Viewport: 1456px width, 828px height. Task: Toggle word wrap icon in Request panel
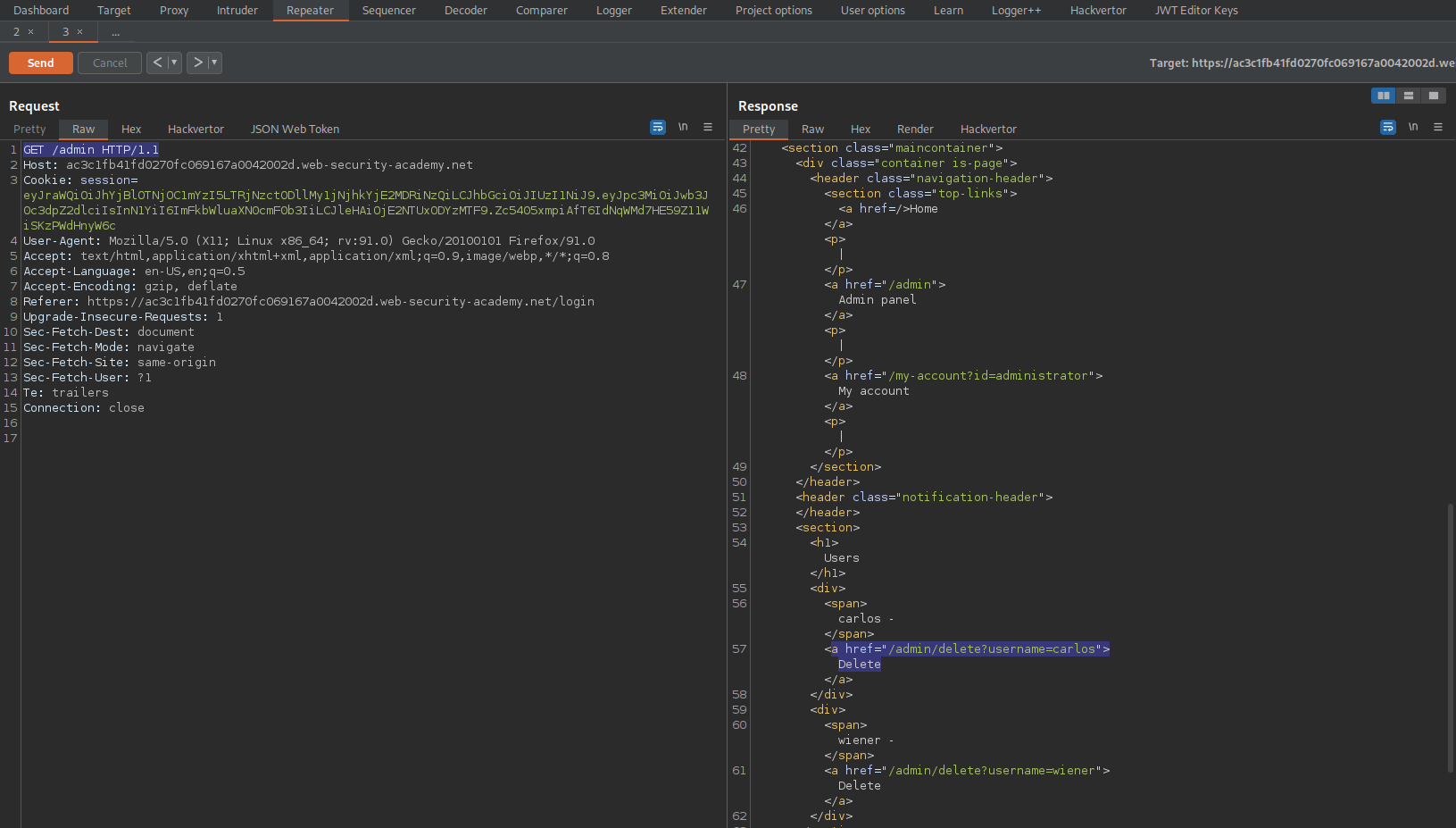click(658, 127)
